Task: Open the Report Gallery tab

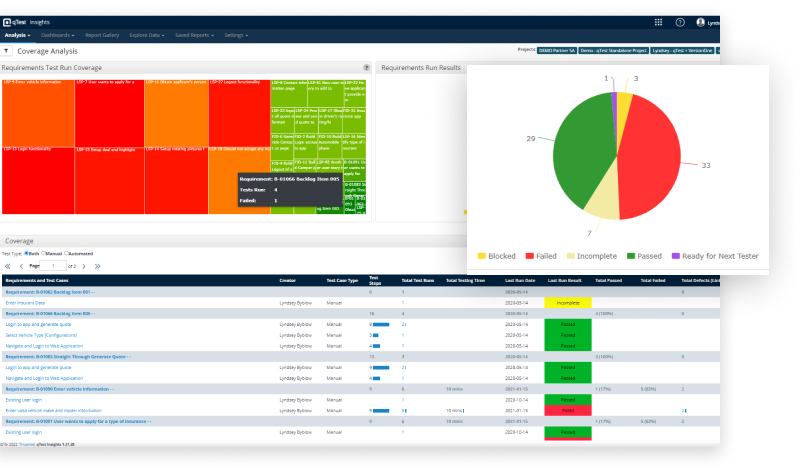Action: [101, 35]
